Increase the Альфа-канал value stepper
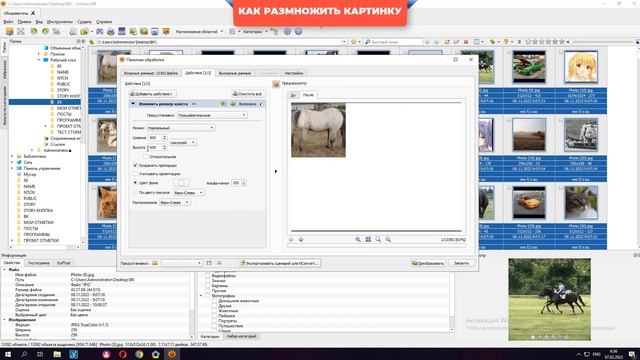 pos(244,182)
